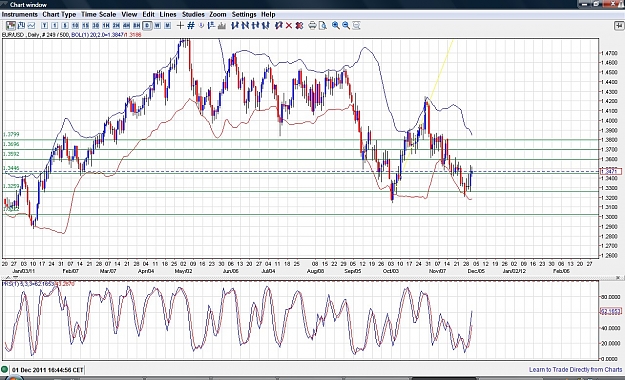Open the Chart Type menu
This screenshot has height=380, width=625.
tap(59, 14)
